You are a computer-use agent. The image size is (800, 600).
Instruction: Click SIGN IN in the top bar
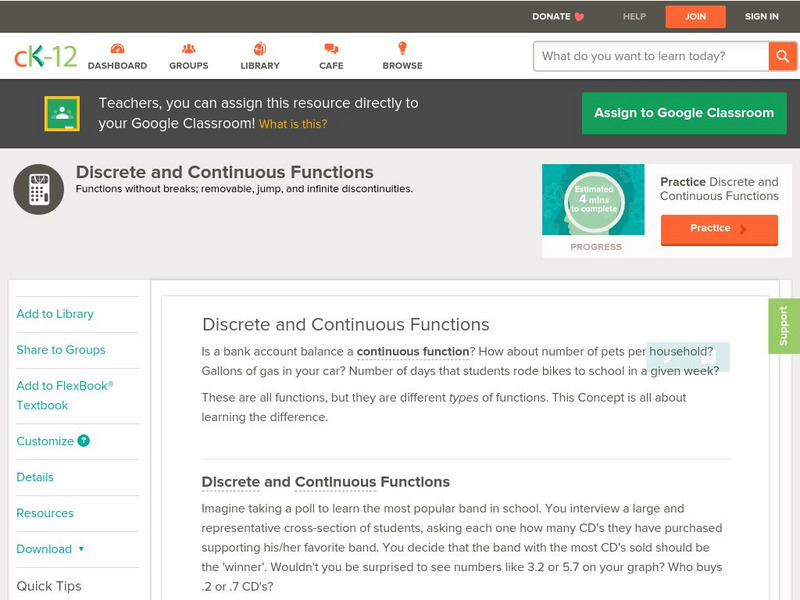pyautogui.click(x=761, y=16)
